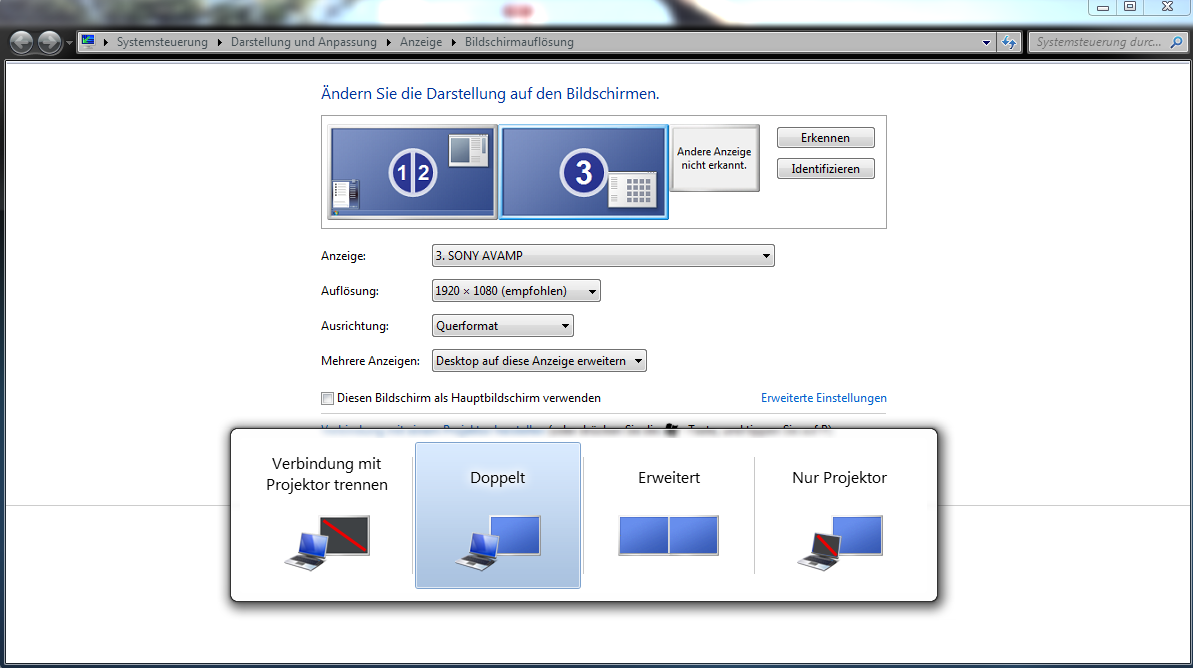Expand the arrow after 'Darstellung und Anpassung'
Image resolution: width=1193 pixels, height=668 pixels.
pyautogui.click(x=389, y=42)
